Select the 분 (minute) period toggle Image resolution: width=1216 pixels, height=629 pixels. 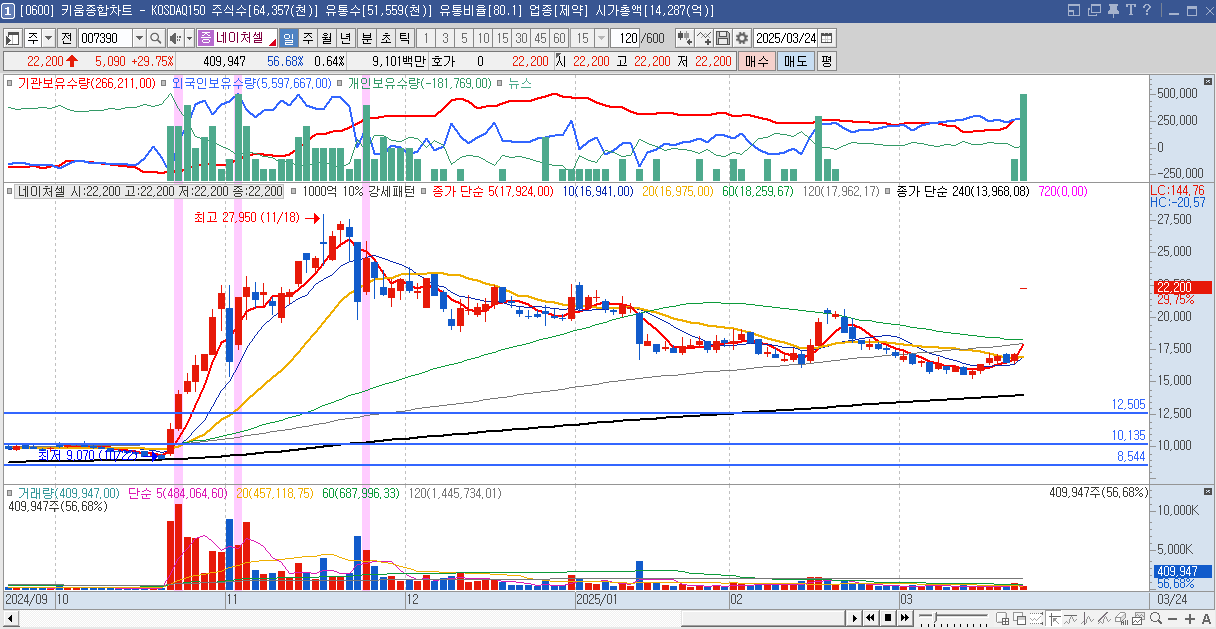[x=366, y=38]
